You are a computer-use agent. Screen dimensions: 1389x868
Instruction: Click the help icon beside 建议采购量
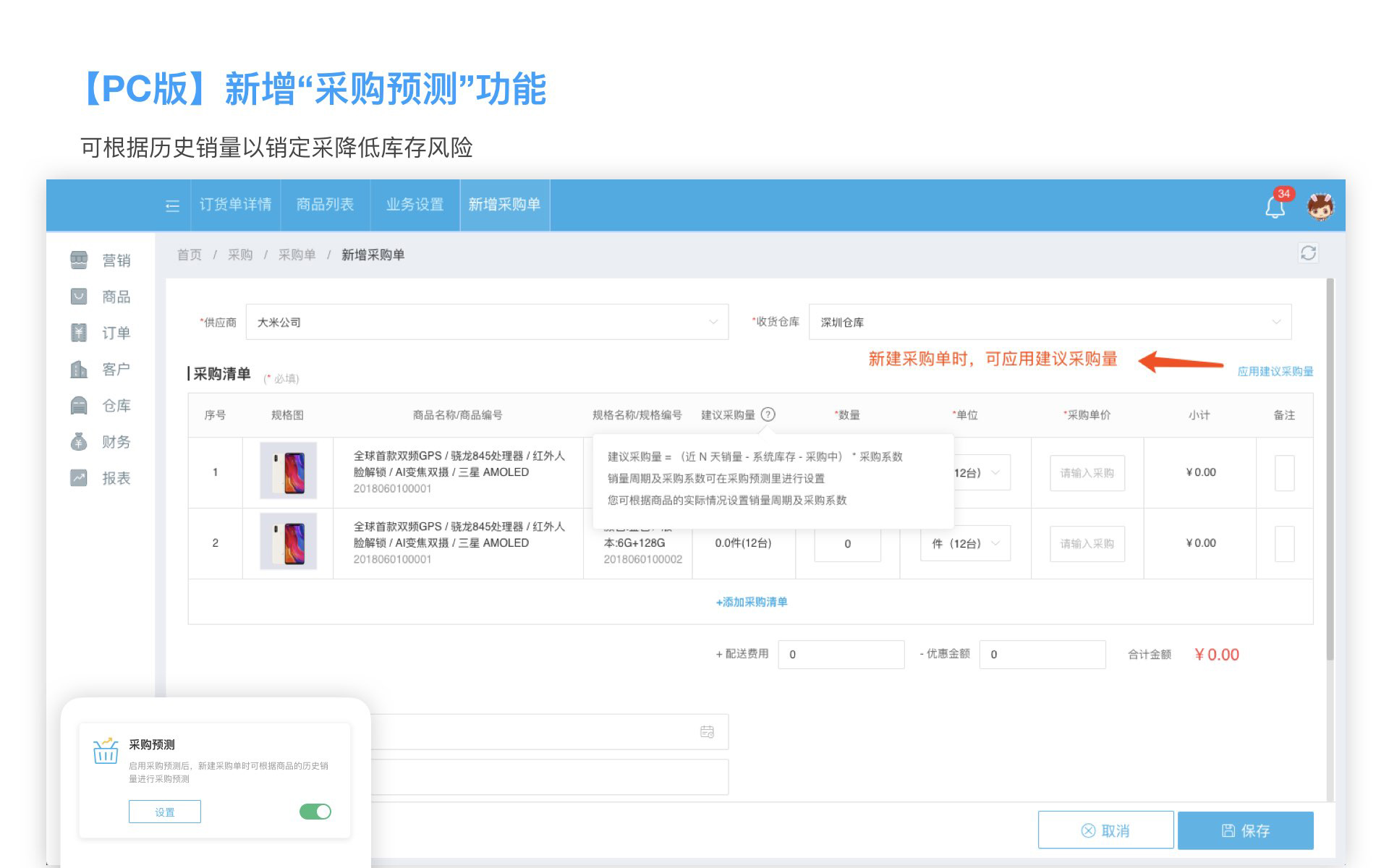coord(768,414)
